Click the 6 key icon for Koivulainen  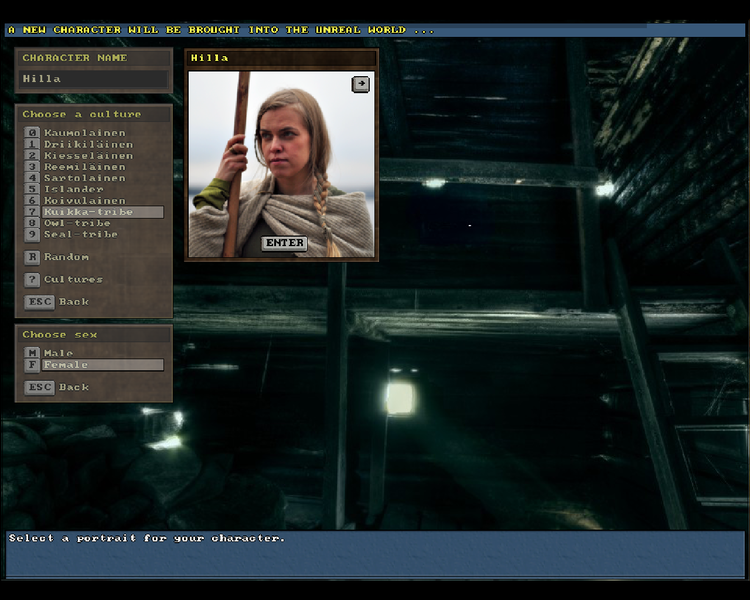[x=33, y=201]
